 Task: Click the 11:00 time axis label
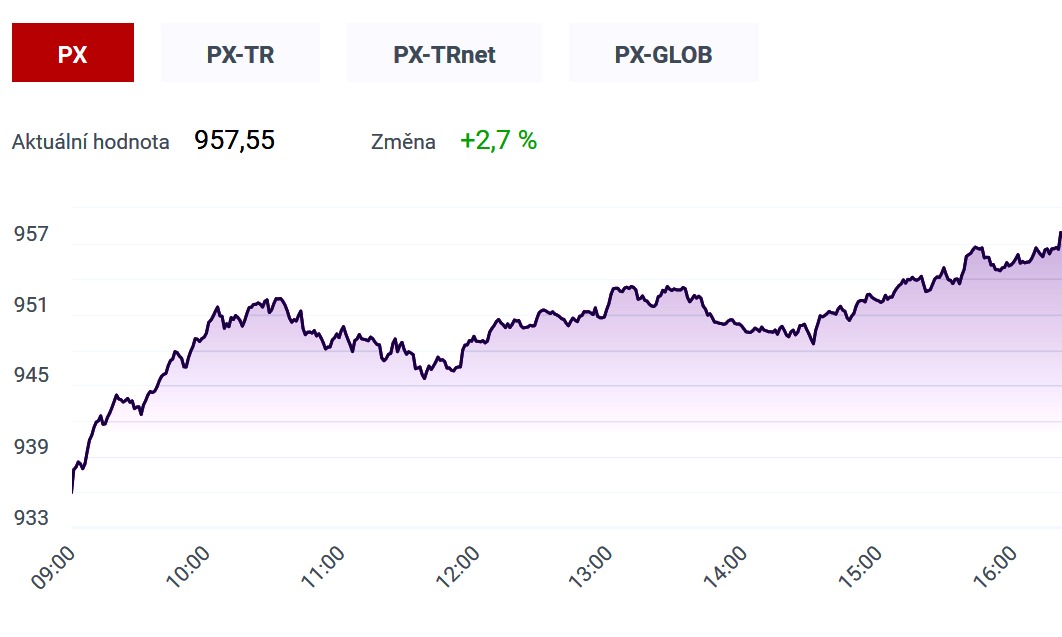tap(322, 567)
